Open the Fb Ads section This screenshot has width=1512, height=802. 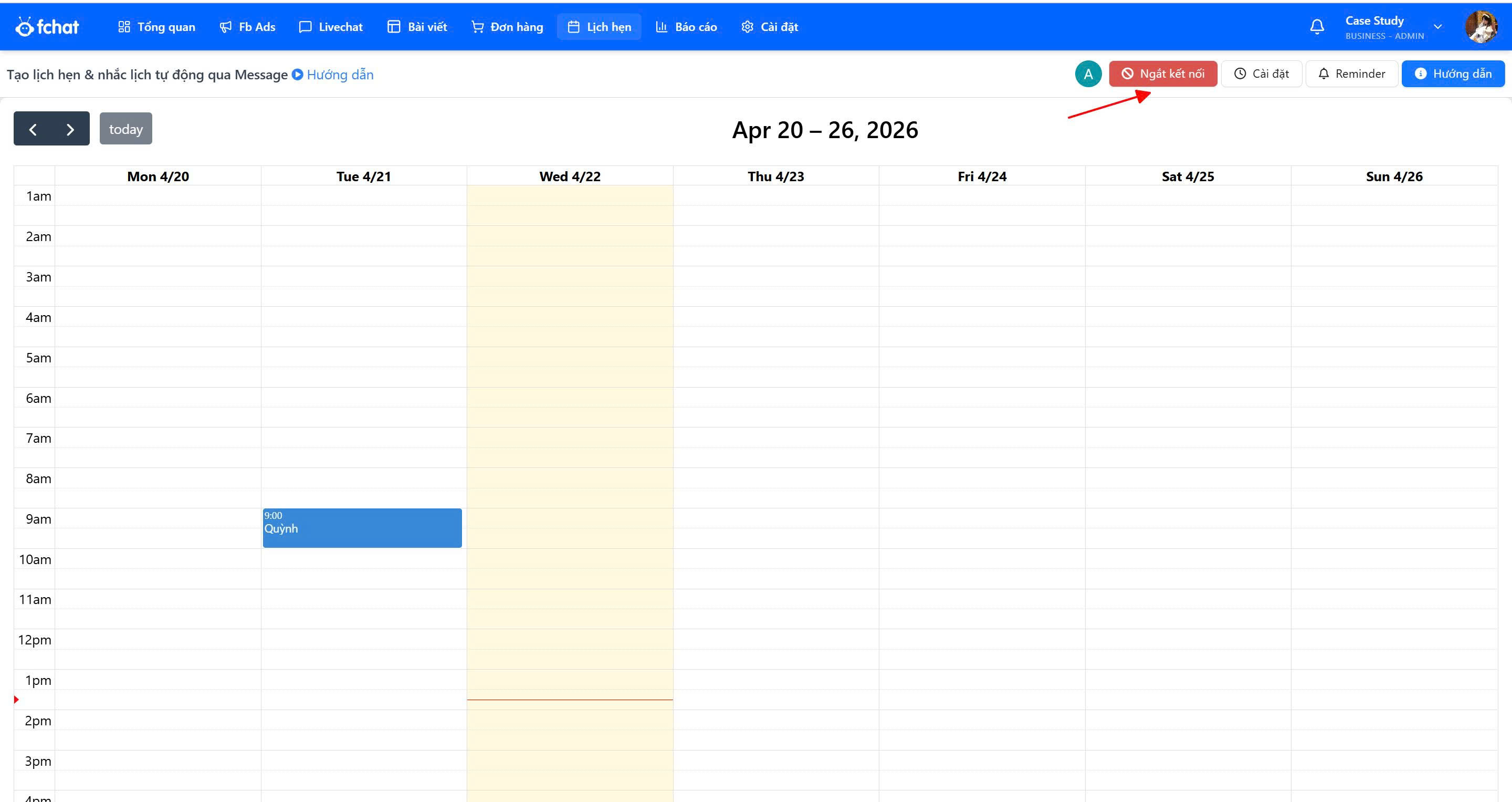(x=247, y=26)
